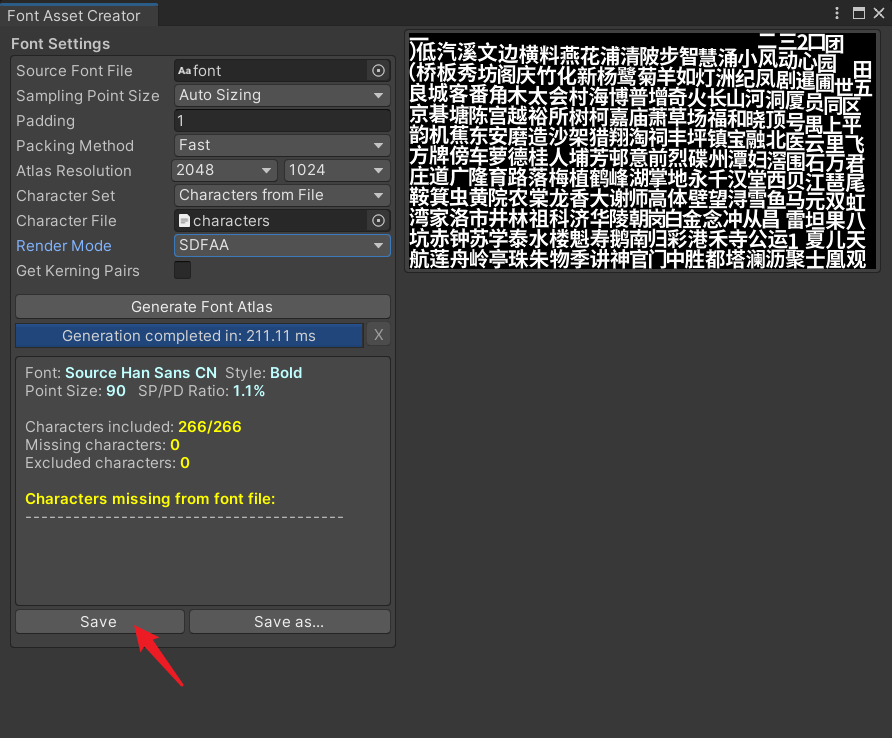This screenshot has height=738, width=892.
Task: Toggle the Get Kerning Pairs checkbox
Action: click(183, 270)
